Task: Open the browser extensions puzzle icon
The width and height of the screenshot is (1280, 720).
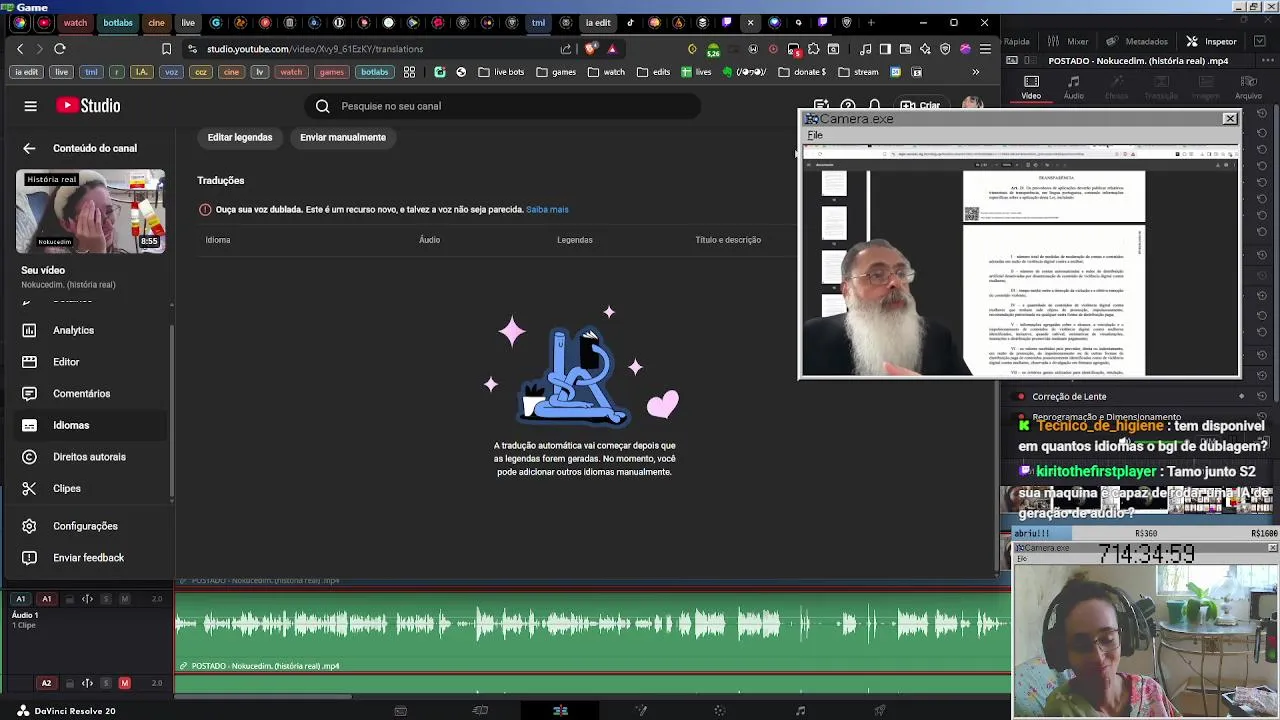Action: [x=813, y=48]
